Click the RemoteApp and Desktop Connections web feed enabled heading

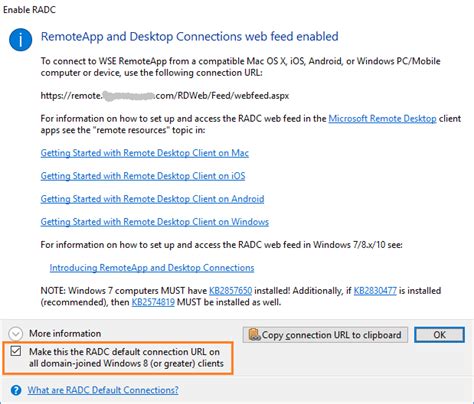tap(189, 36)
